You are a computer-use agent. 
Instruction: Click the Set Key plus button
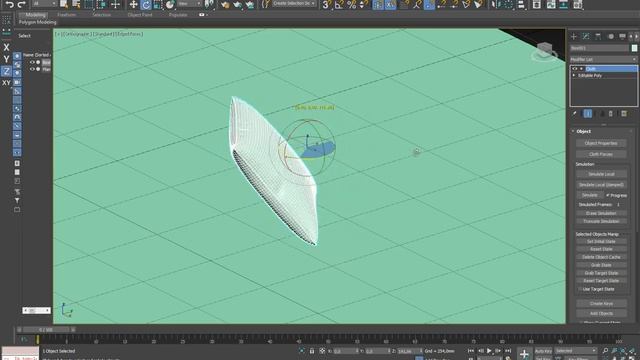click(524, 354)
